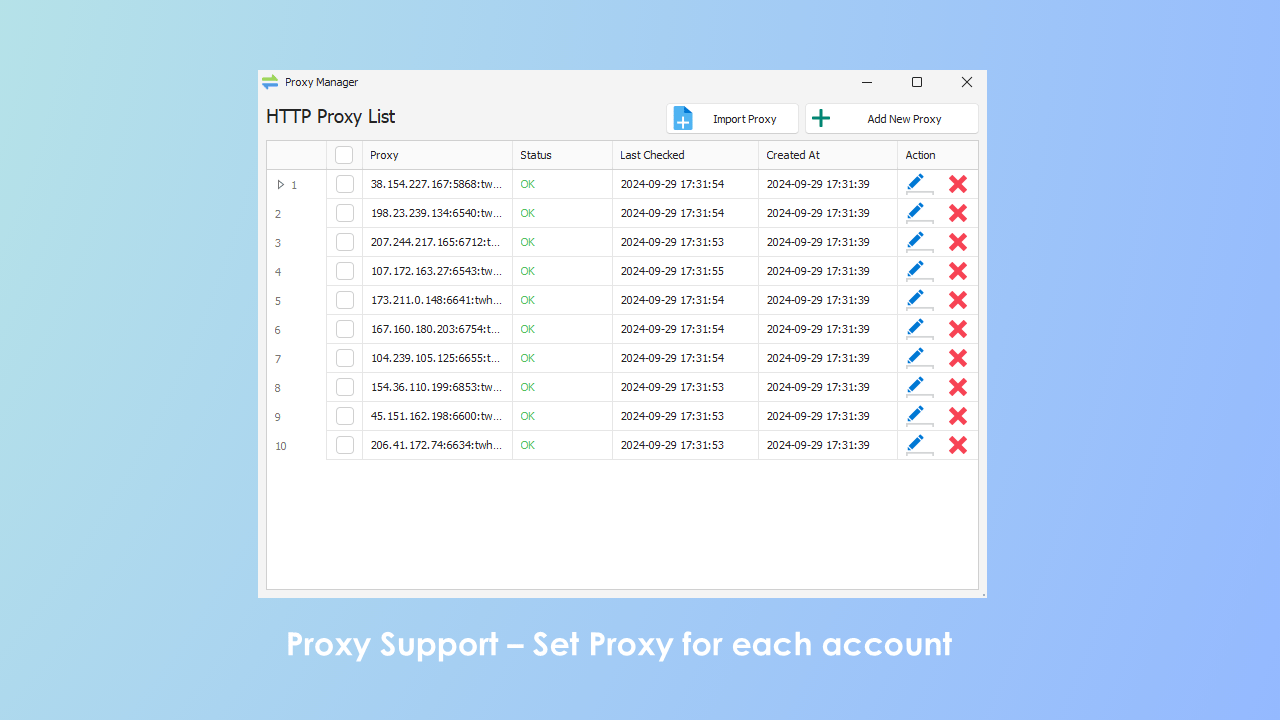This screenshot has width=1280, height=720.
Task: Click red X for proxy 45.151.162.198
Action: pyautogui.click(x=957, y=416)
